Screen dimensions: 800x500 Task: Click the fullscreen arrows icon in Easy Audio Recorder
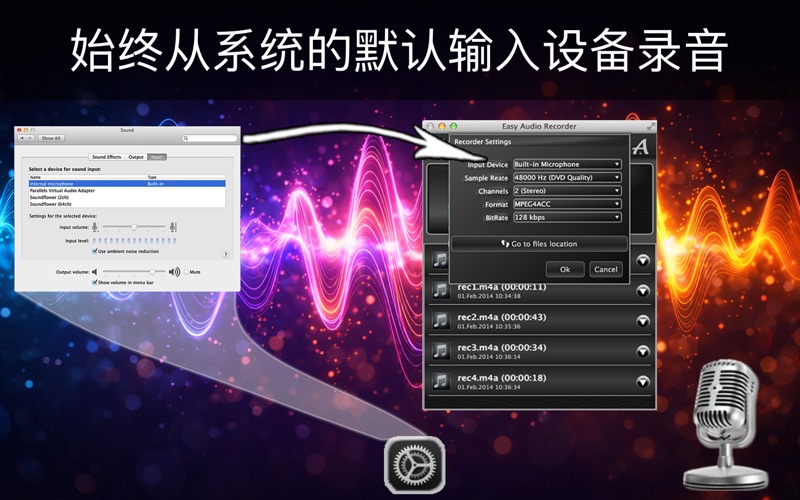click(650, 127)
